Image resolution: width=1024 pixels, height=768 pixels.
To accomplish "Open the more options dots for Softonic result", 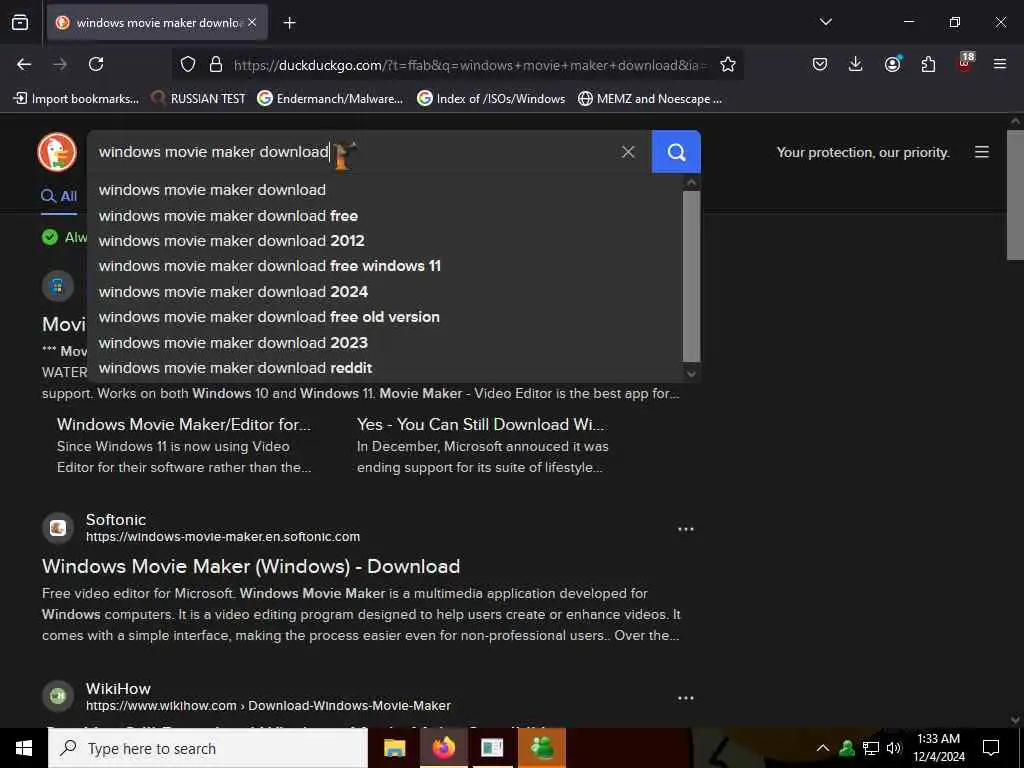I will click(686, 529).
